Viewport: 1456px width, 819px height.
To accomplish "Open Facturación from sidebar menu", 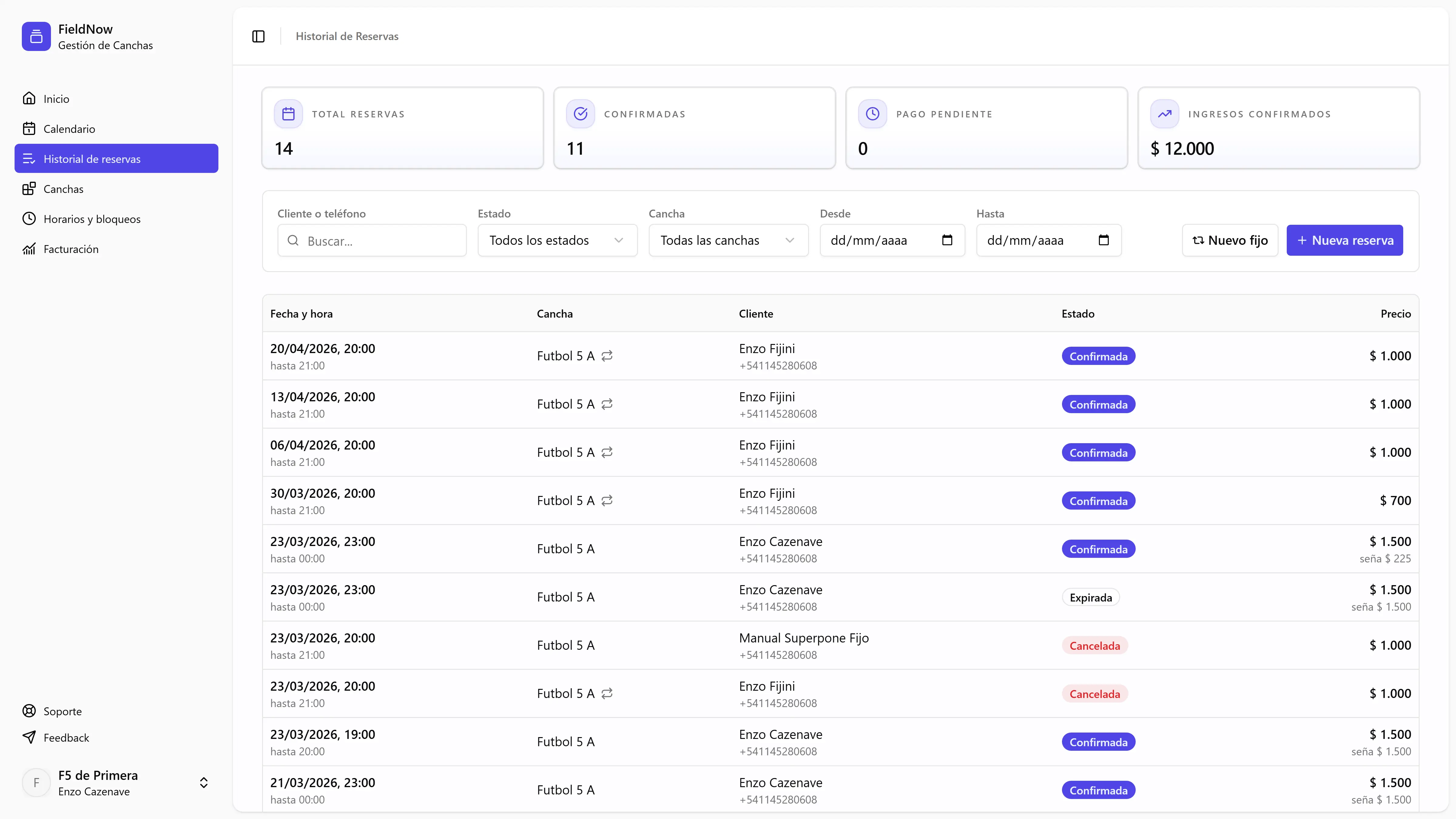I will (x=71, y=249).
